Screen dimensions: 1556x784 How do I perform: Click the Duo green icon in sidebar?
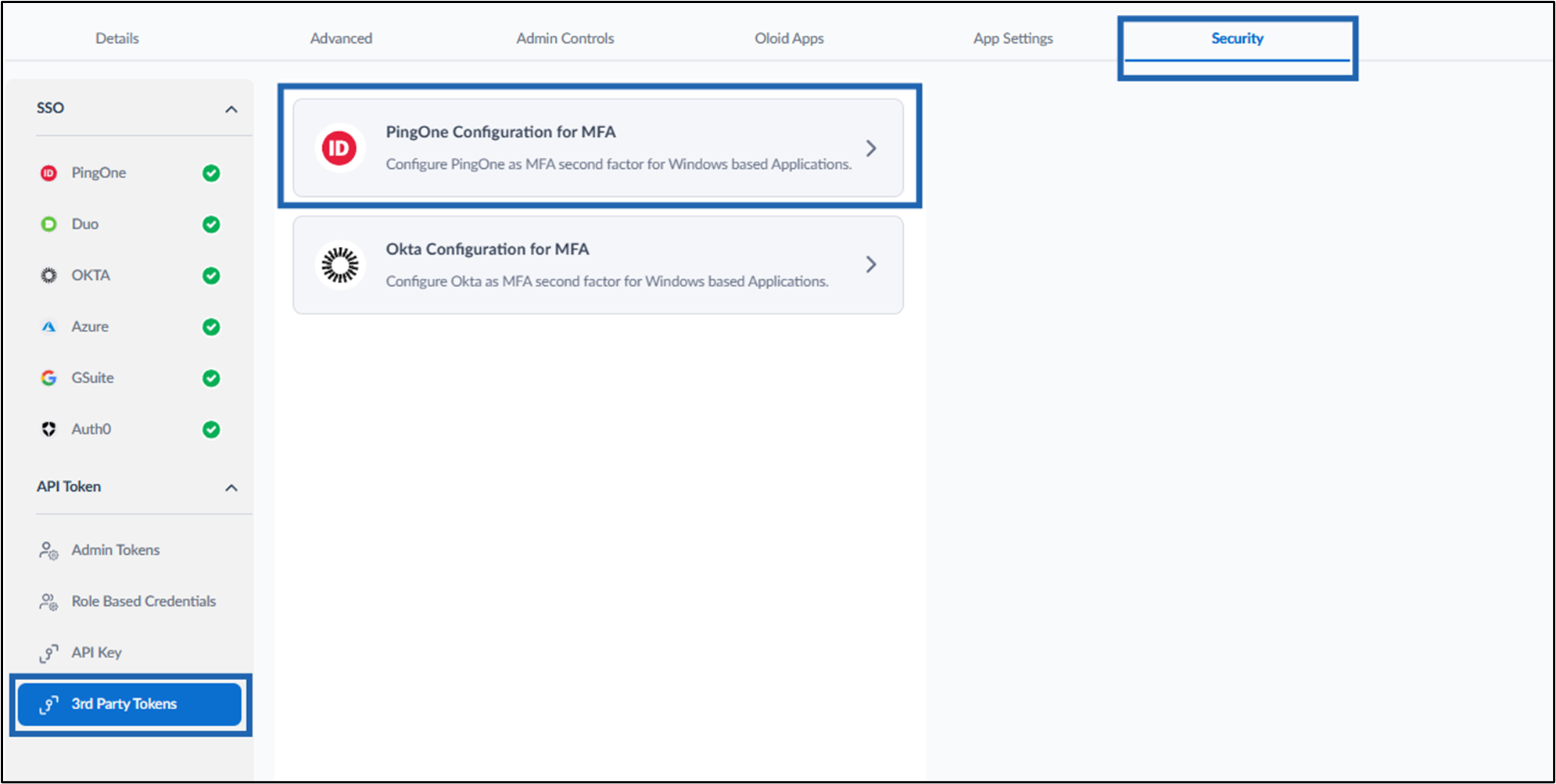(x=48, y=224)
